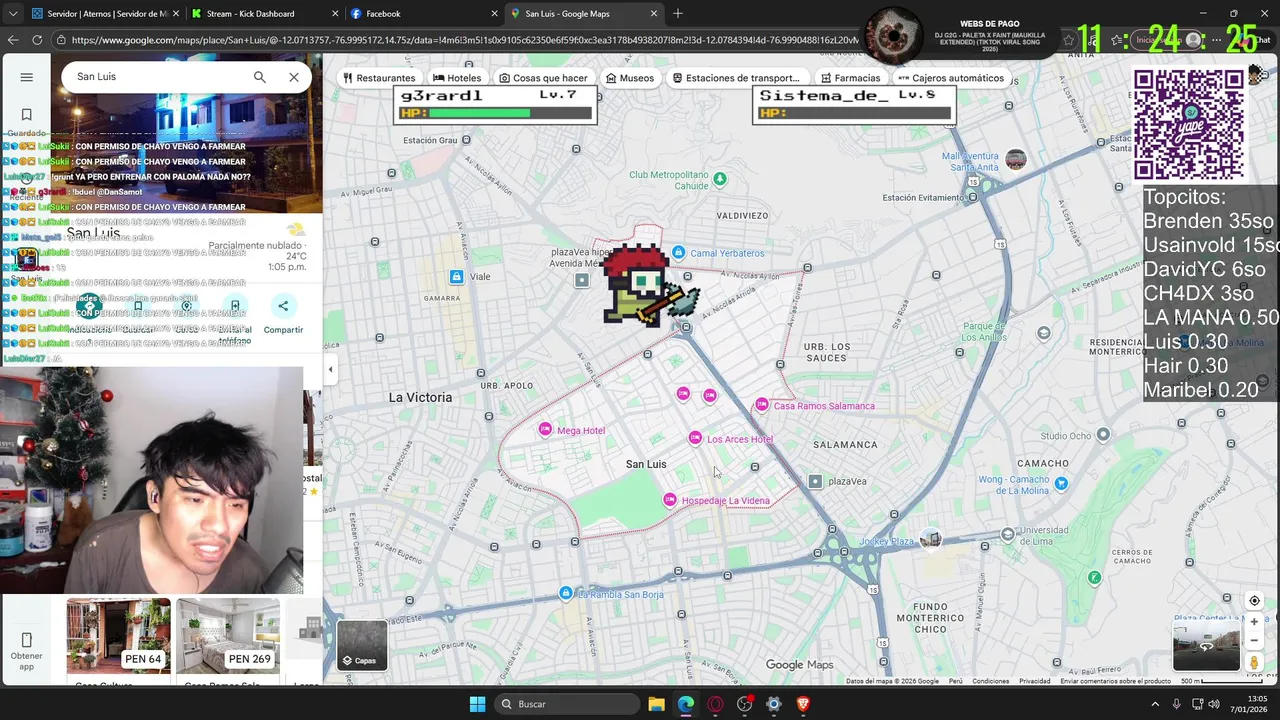Select the Cajeros automáticos chip
1280x720 pixels.
pyautogui.click(x=950, y=78)
